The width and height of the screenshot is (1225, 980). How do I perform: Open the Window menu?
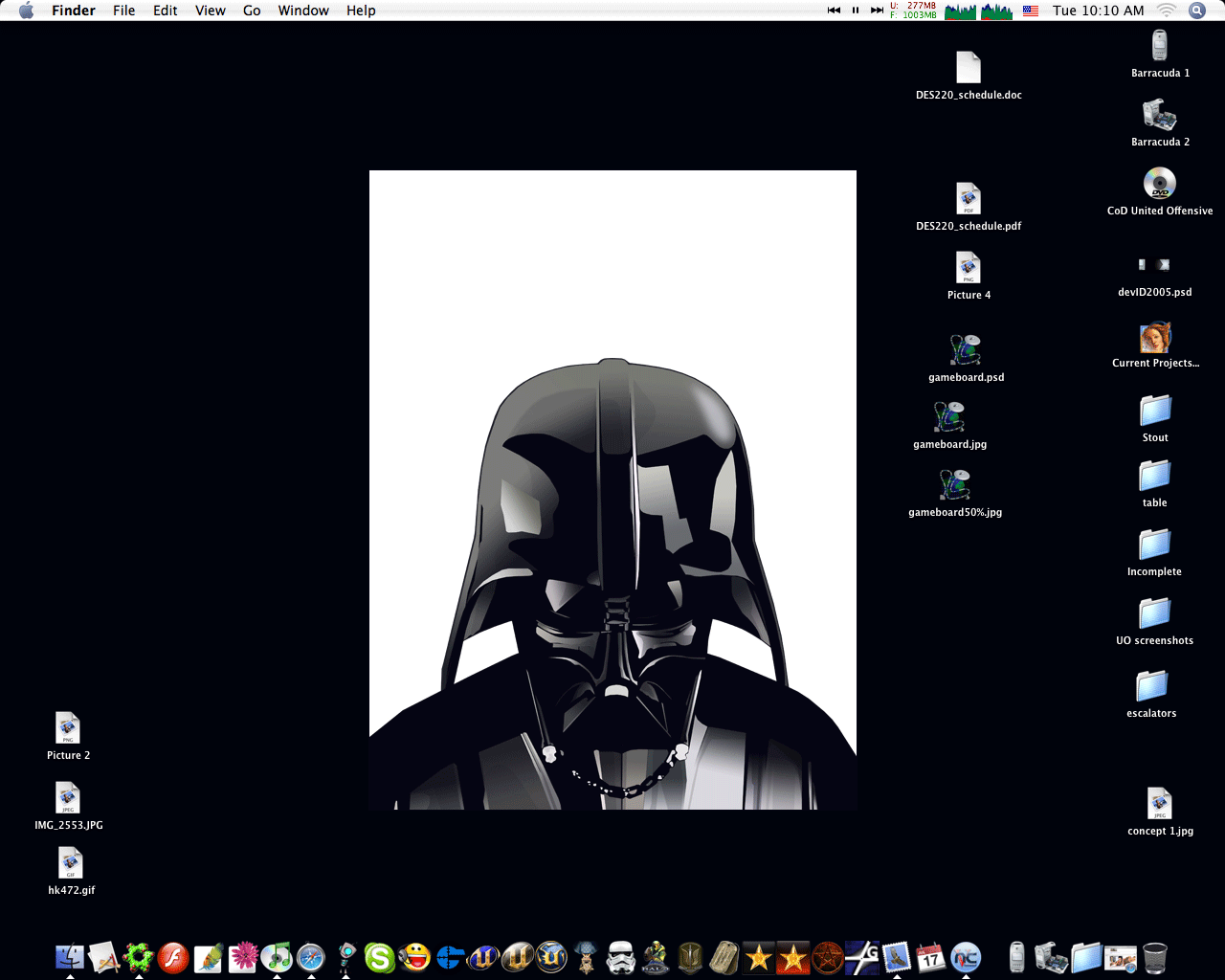click(303, 11)
